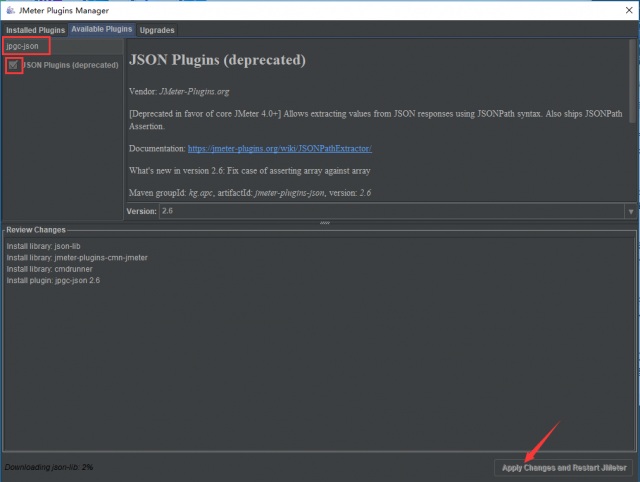Click the 'Install library: jmeter-plugins-cmn-jmeter' line
Viewport: 640px width, 482px height.
pos(77,257)
